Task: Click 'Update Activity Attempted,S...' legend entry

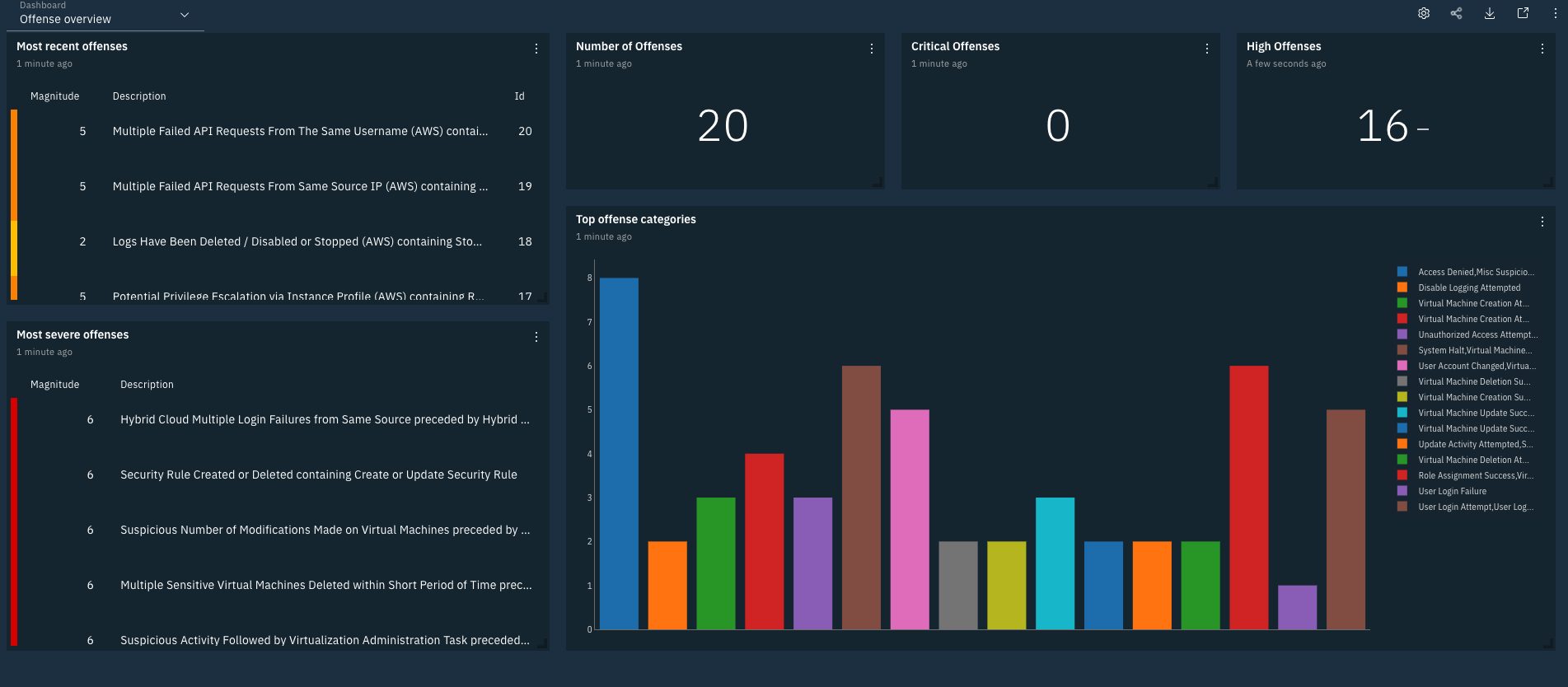Action: coord(1476,444)
